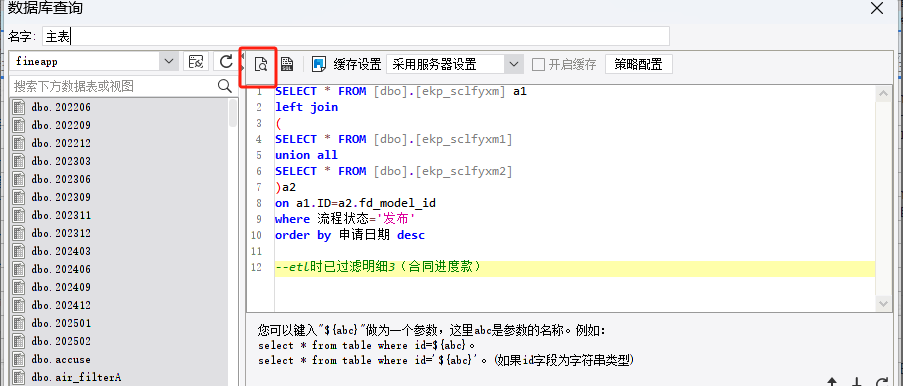The height and width of the screenshot is (386, 903).
Task: Select the dbo.202412 table in the list
Action: click(61, 305)
